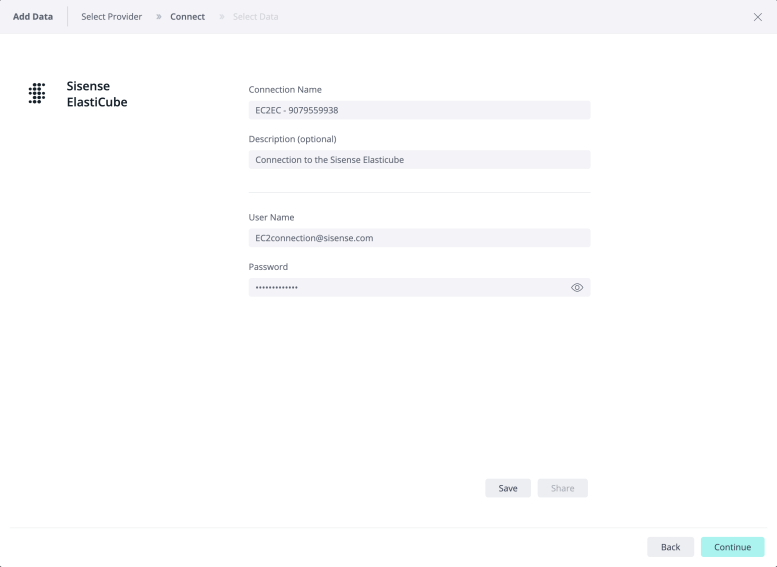This screenshot has height=567, width=777.
Task: Click the Description (optional) label
Action: coord(292,139)
